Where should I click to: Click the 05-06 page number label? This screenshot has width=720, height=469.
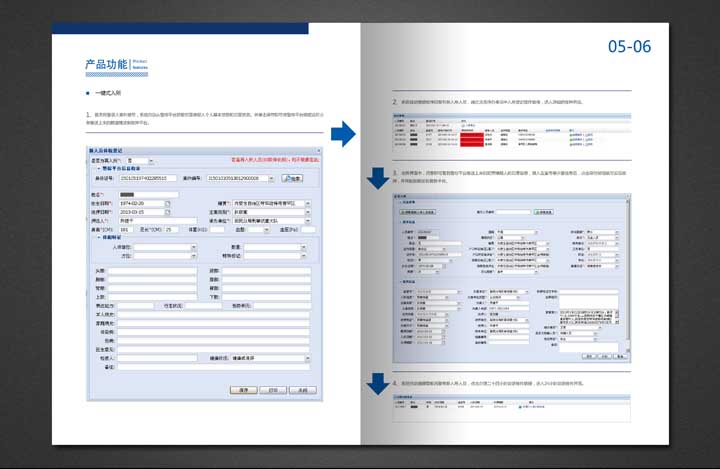(629, 46)
